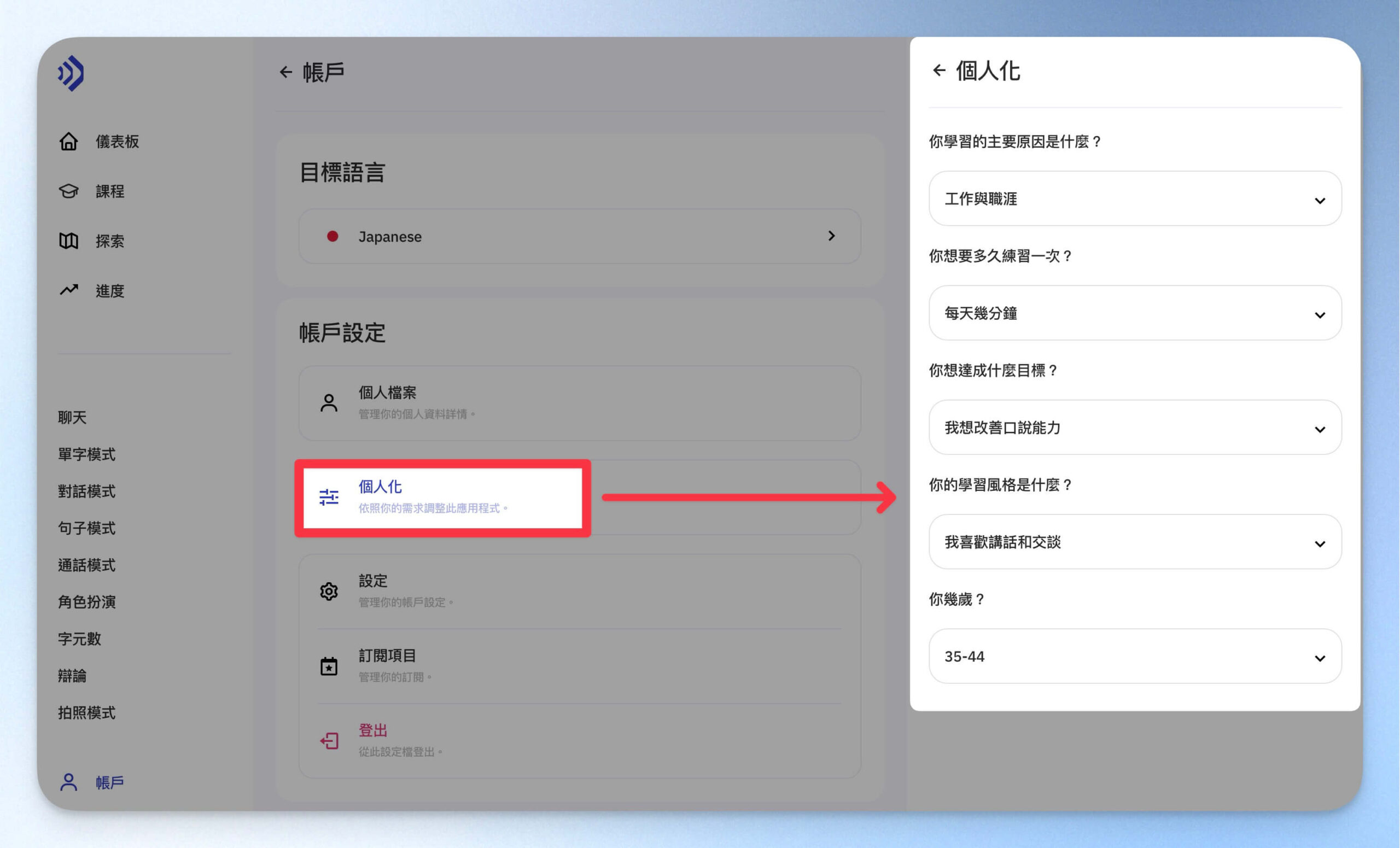Click the trend line icon beside 進度
This screenshot has height=848, width=1400.
pos(69,290)
